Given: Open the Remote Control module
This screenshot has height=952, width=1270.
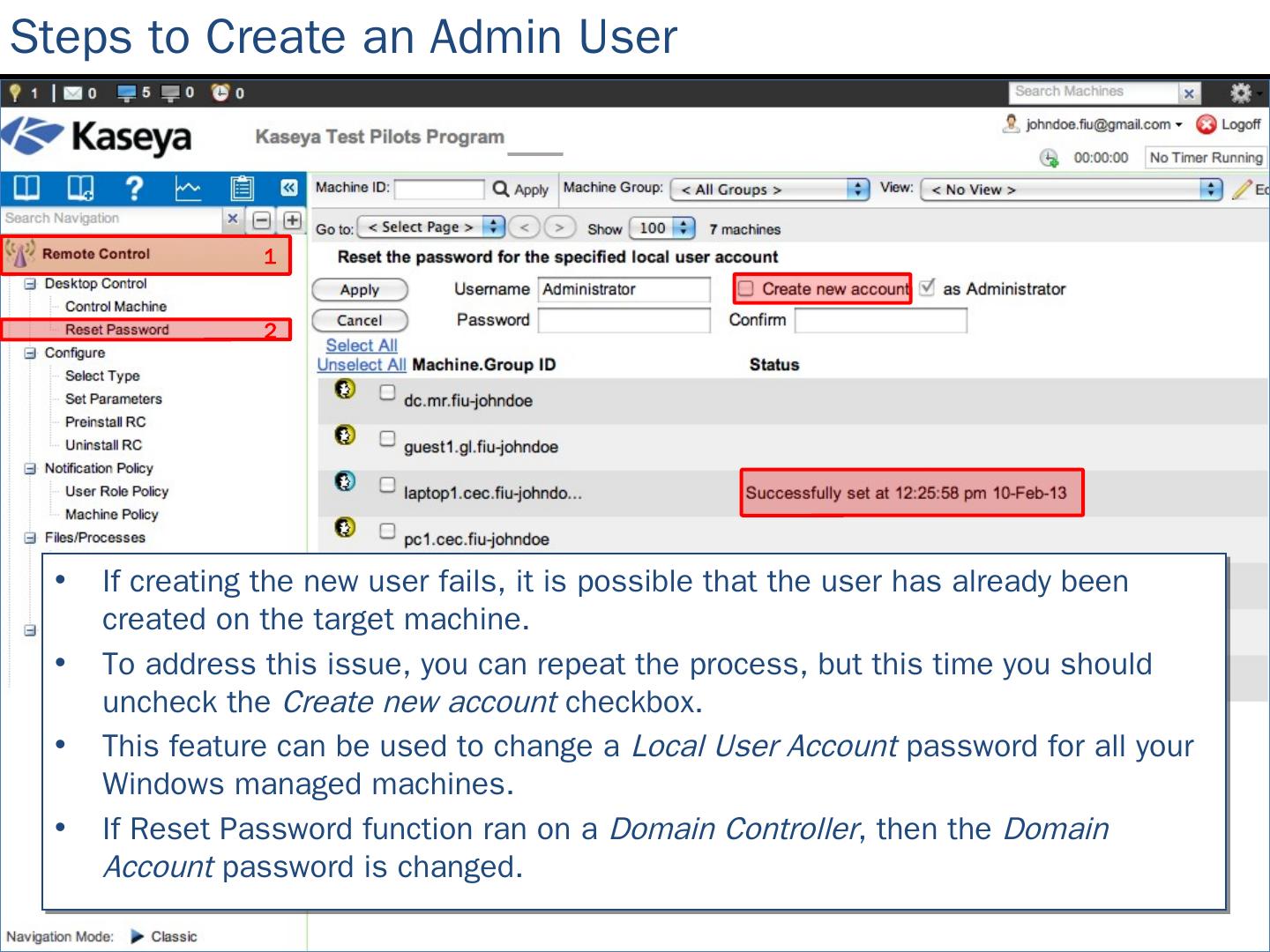Looking at the screenshot, I should tap(96, 254).
